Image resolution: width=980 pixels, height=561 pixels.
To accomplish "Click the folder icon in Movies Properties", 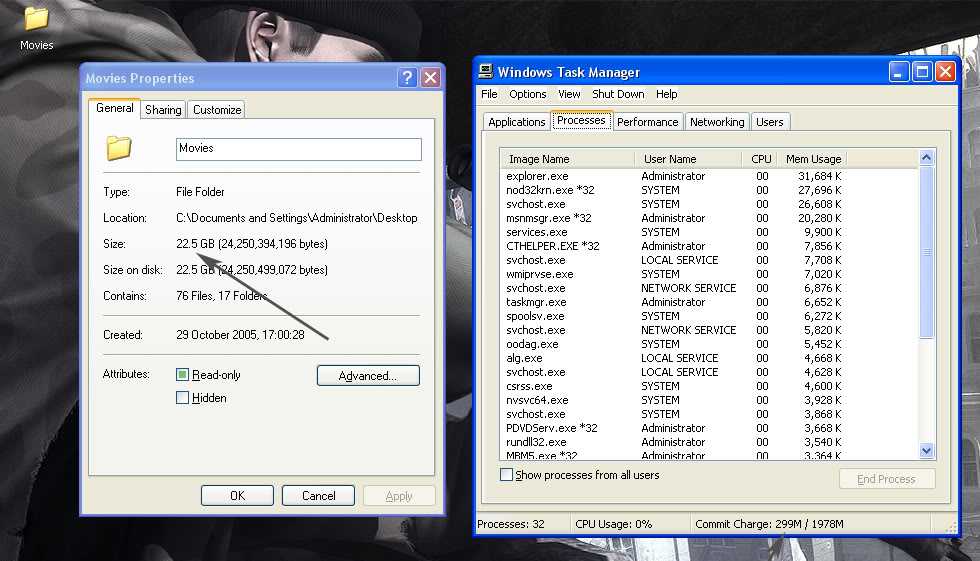I will coord(119,148).
